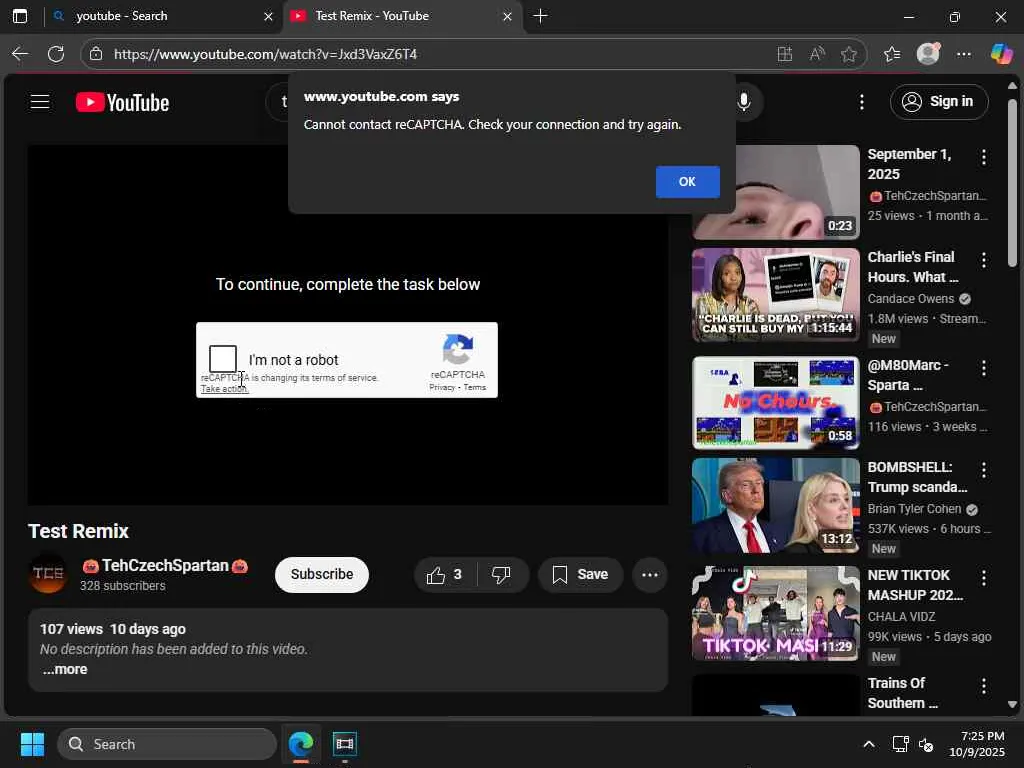Open Edge tab actions menu icon
The image size is (1024, 768).
click(20, 16)
